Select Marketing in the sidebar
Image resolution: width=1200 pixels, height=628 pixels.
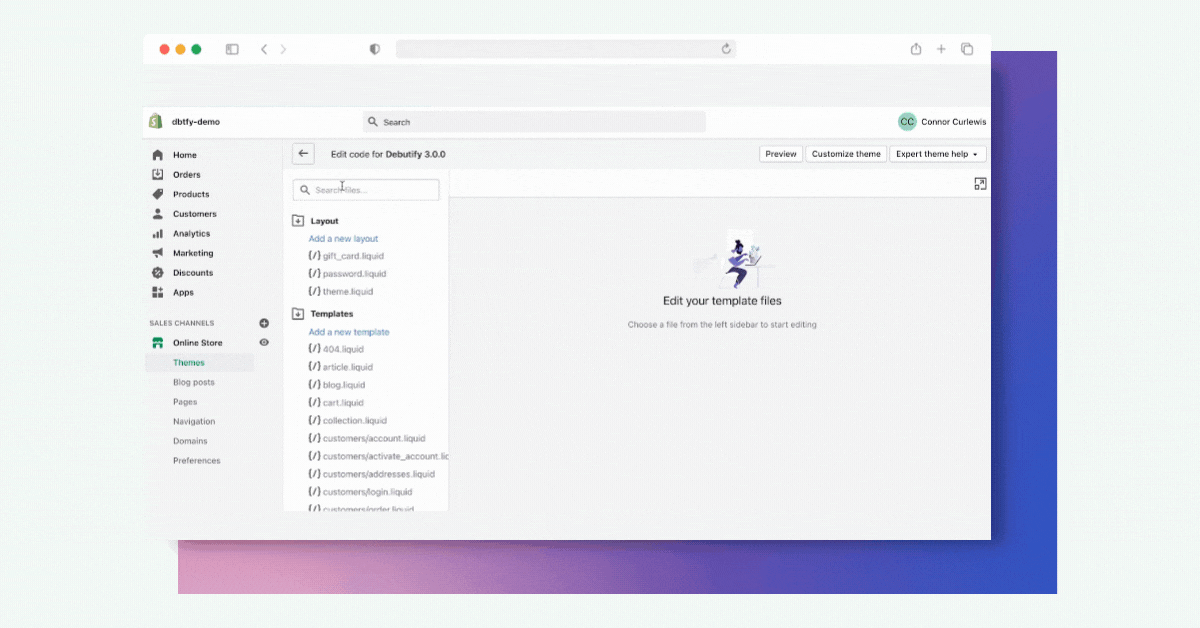click(x=193, y=253)
